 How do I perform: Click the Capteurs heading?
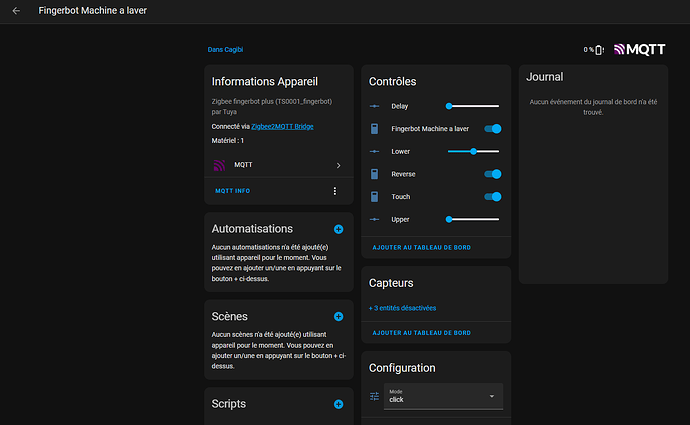391,283
